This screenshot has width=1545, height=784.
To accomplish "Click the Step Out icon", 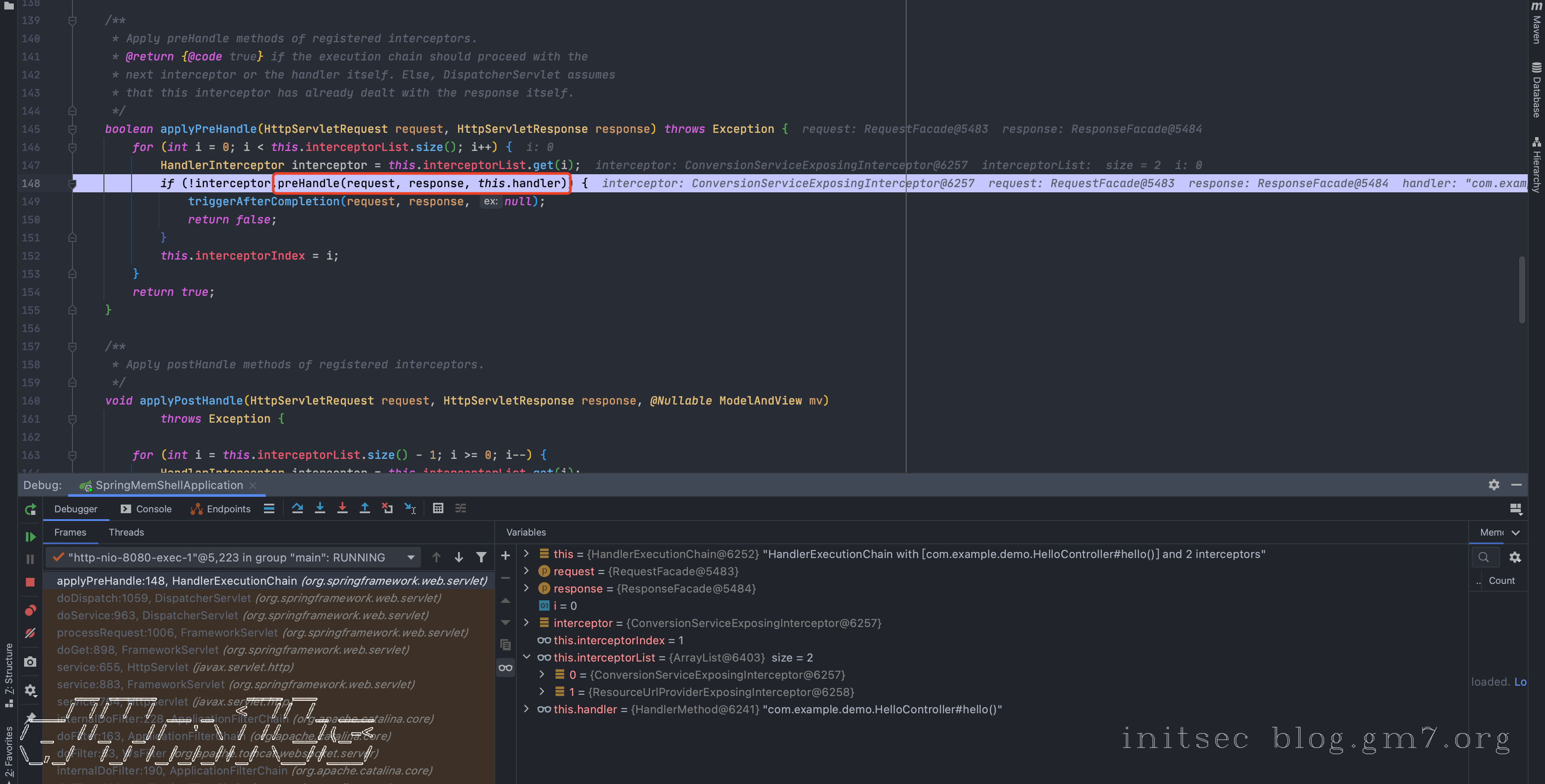I will (x=364, y=508).
